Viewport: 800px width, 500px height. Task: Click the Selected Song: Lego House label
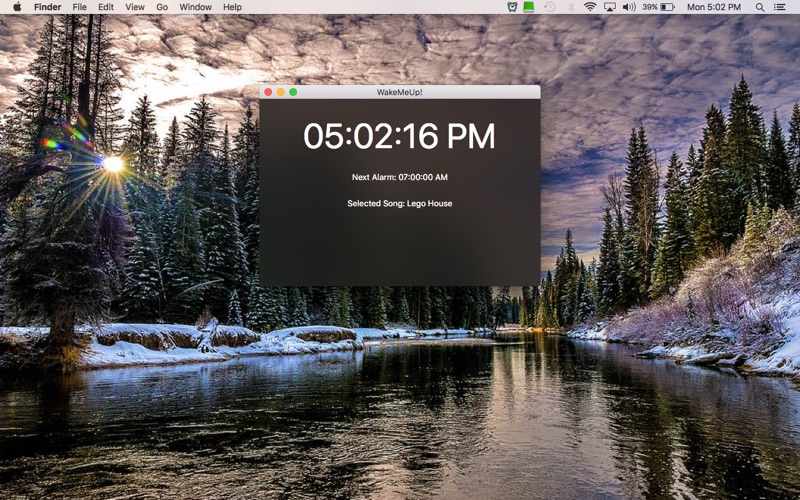coord(399,203)
